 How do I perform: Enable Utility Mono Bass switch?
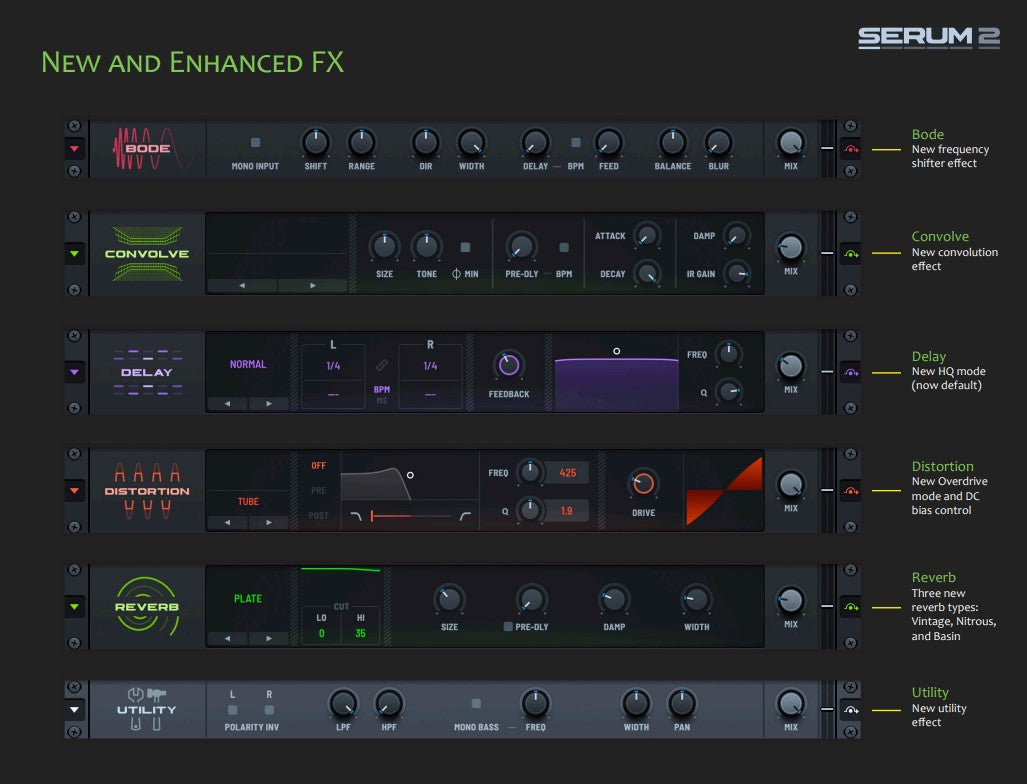[476, 703]
